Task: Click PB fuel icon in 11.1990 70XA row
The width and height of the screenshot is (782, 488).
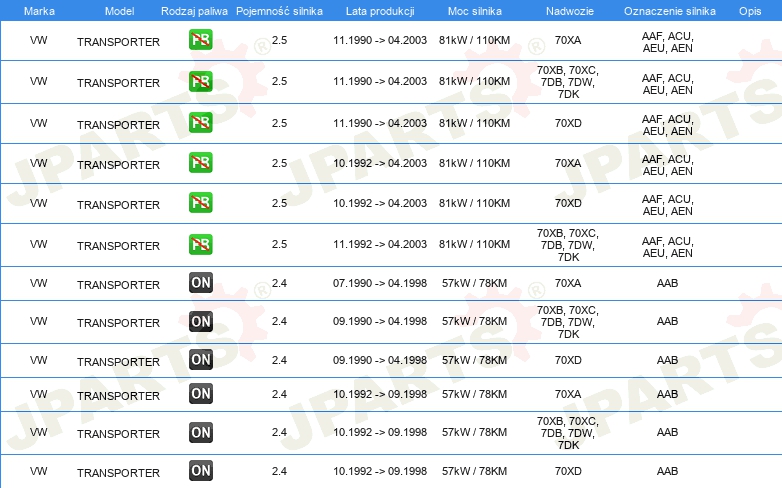Action: click(200, 40)
